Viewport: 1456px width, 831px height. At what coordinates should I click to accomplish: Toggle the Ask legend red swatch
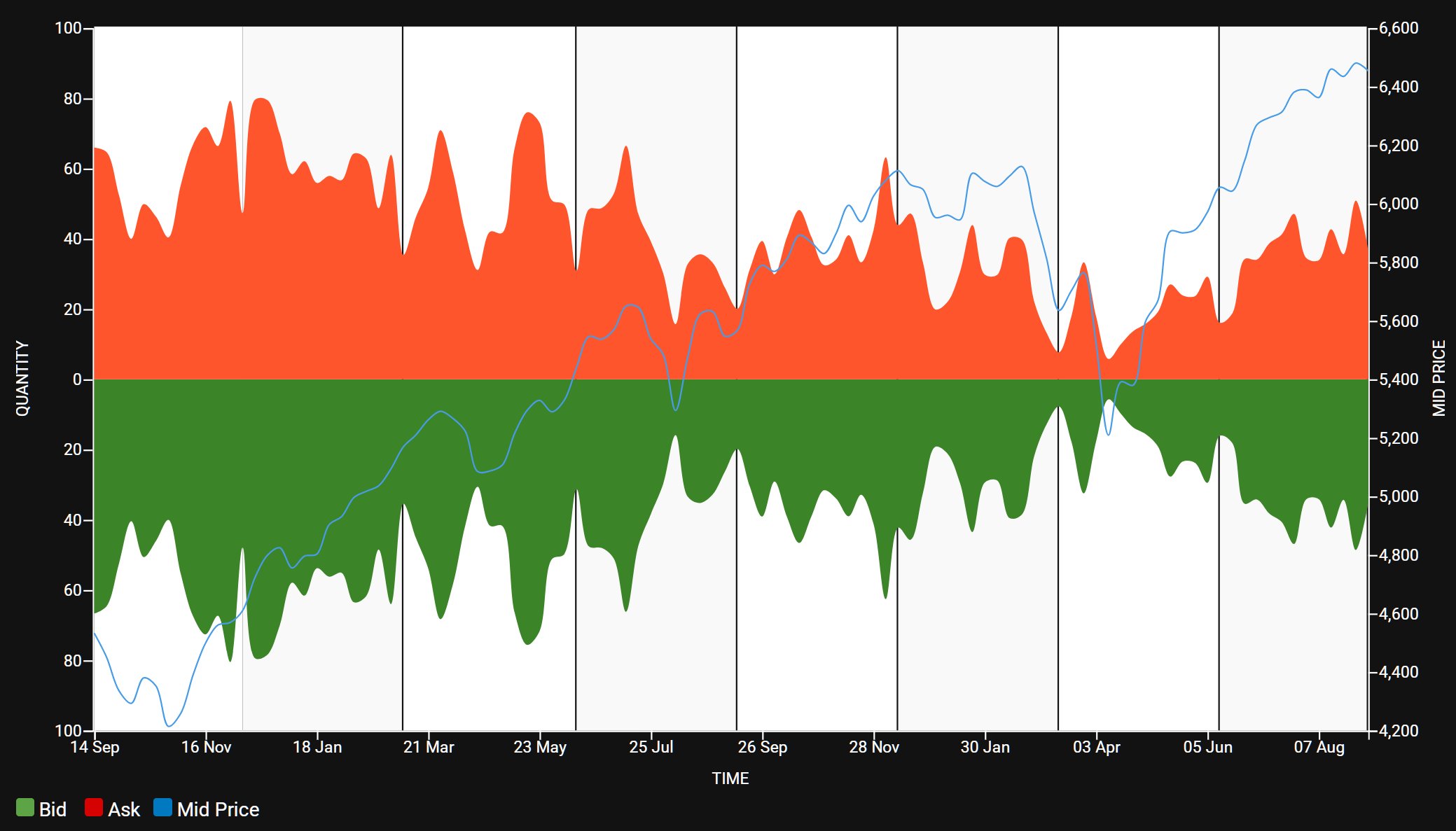pyautogui.click(x=93, y=808)
